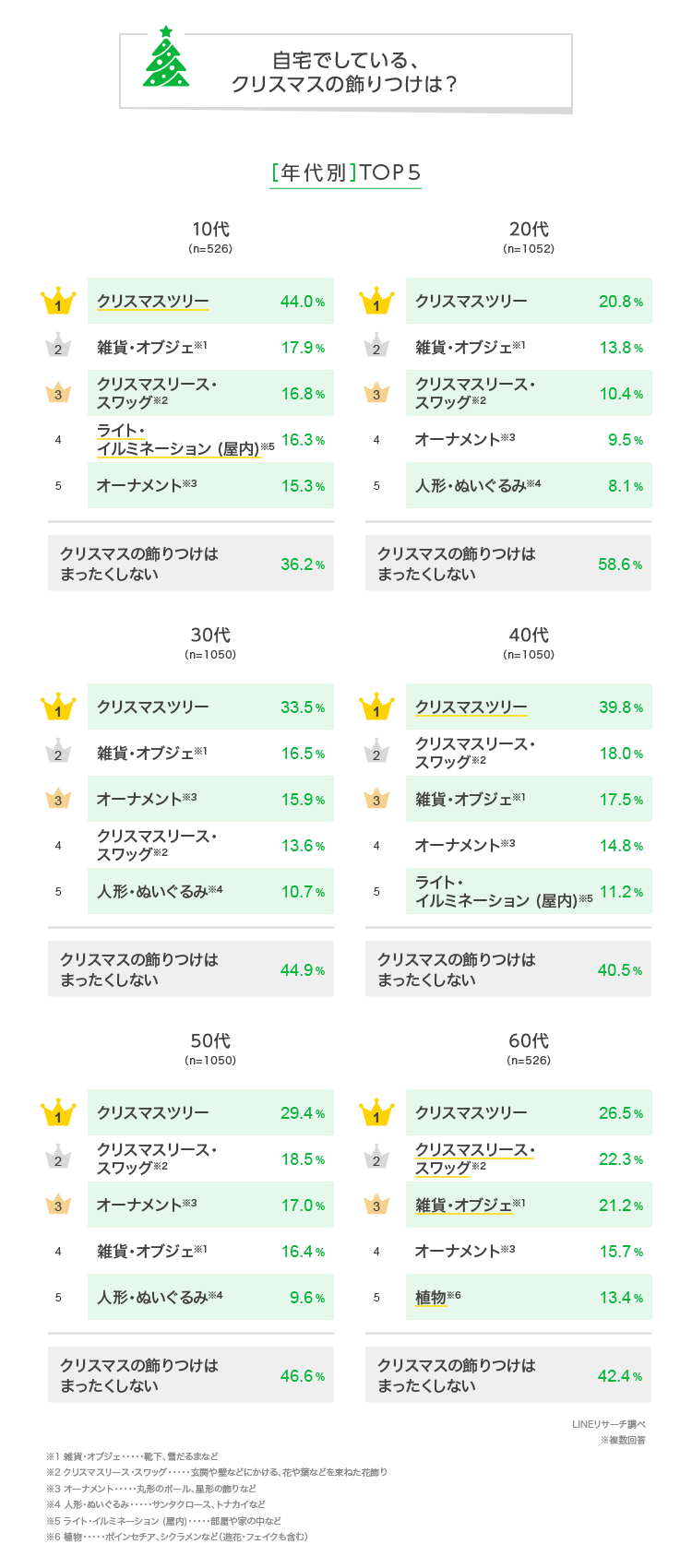The image size is (692, 1568).
Task: Click the bronze rank 3 crown under 60代
Action: pyautogui.click(x=376, y=1205)
